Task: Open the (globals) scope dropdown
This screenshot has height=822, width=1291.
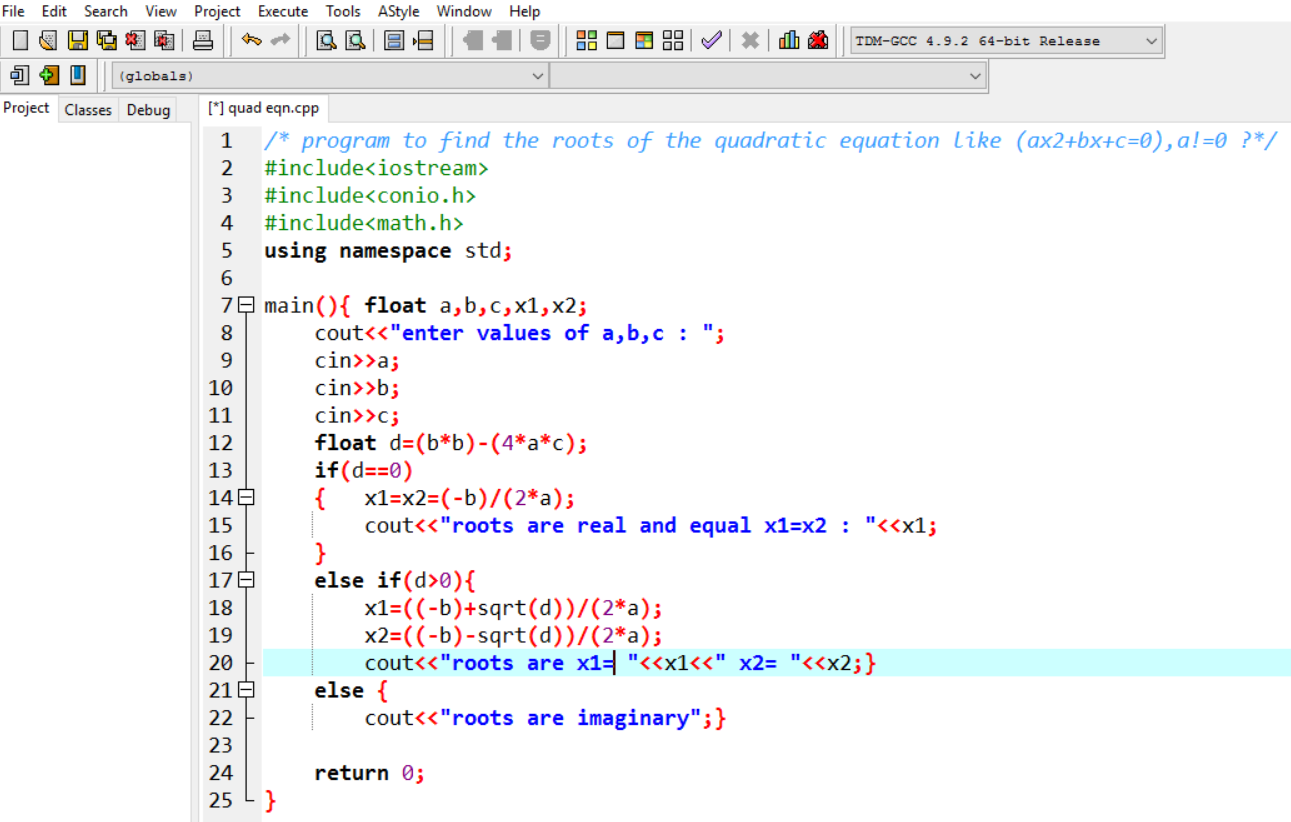Action: [x=331, y=76]
